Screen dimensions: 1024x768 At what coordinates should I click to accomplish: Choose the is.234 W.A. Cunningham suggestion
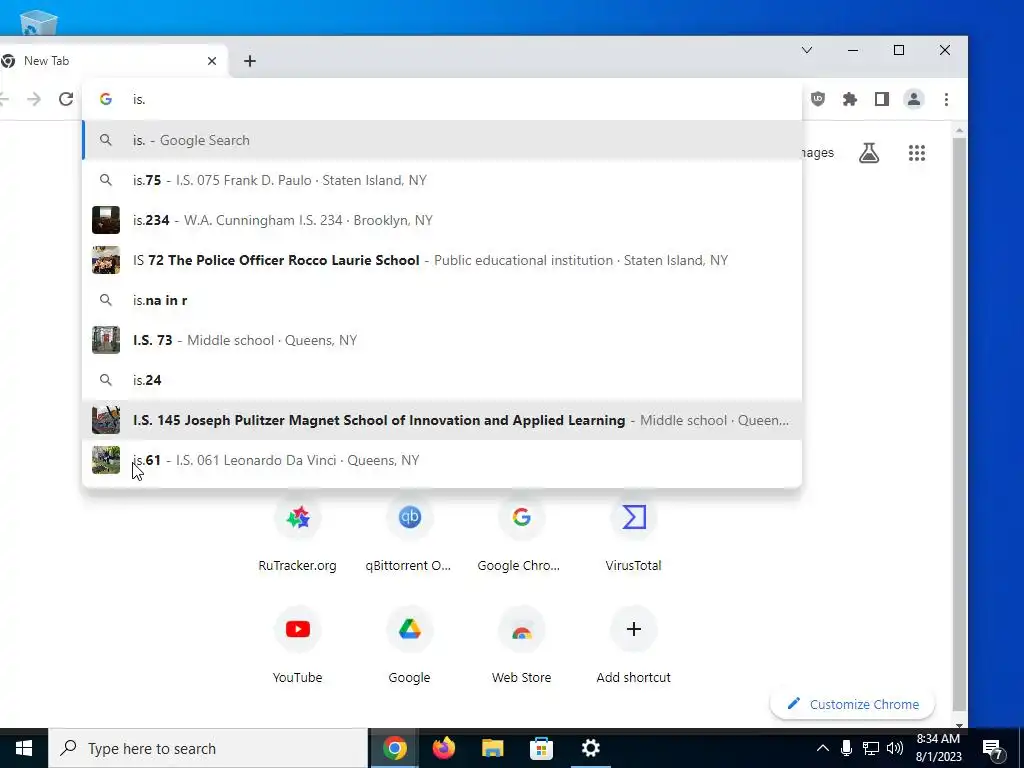tap(442, 220)
